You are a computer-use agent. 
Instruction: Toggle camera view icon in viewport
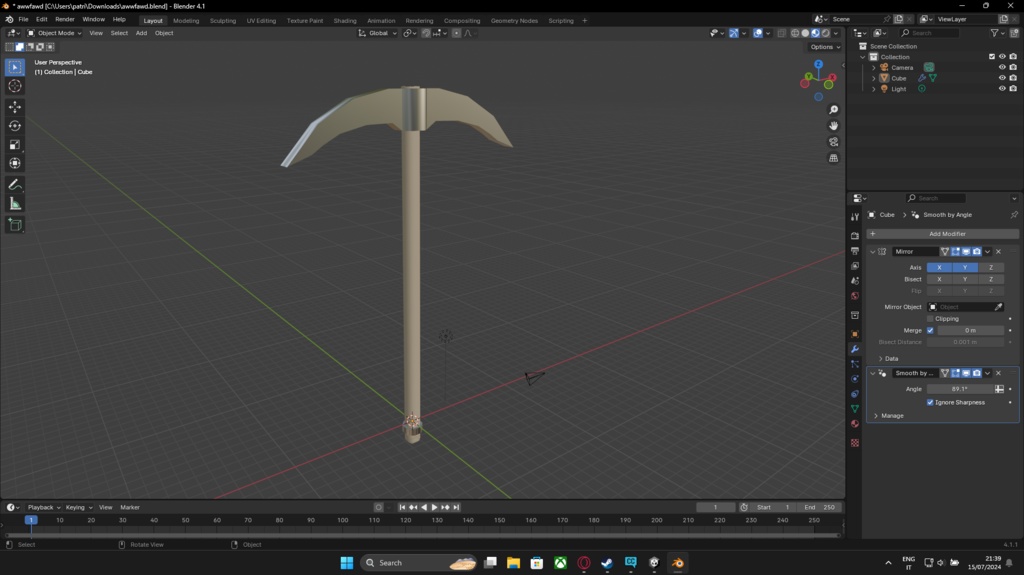coord(833,142)
